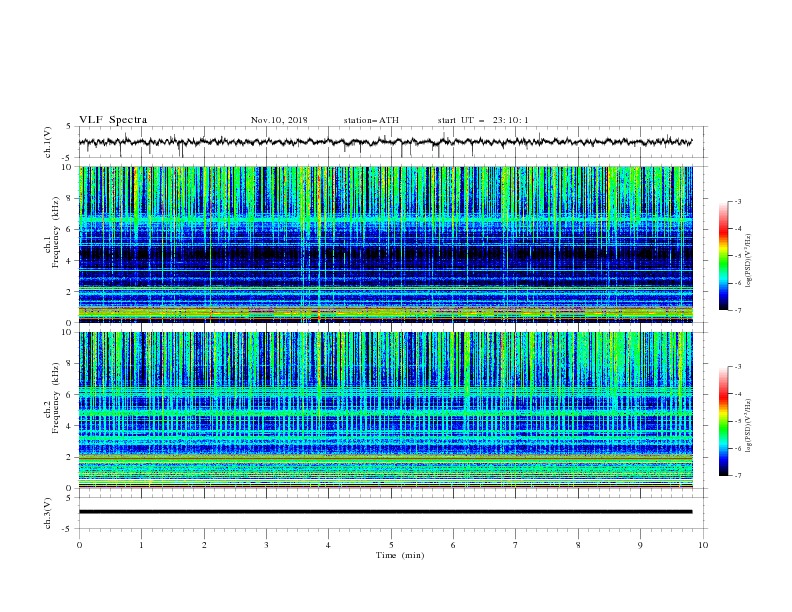This screenshot has height=612, width=792.
Task: Click the "Time (min)" axis label
Action: click(x=400, y=555)
